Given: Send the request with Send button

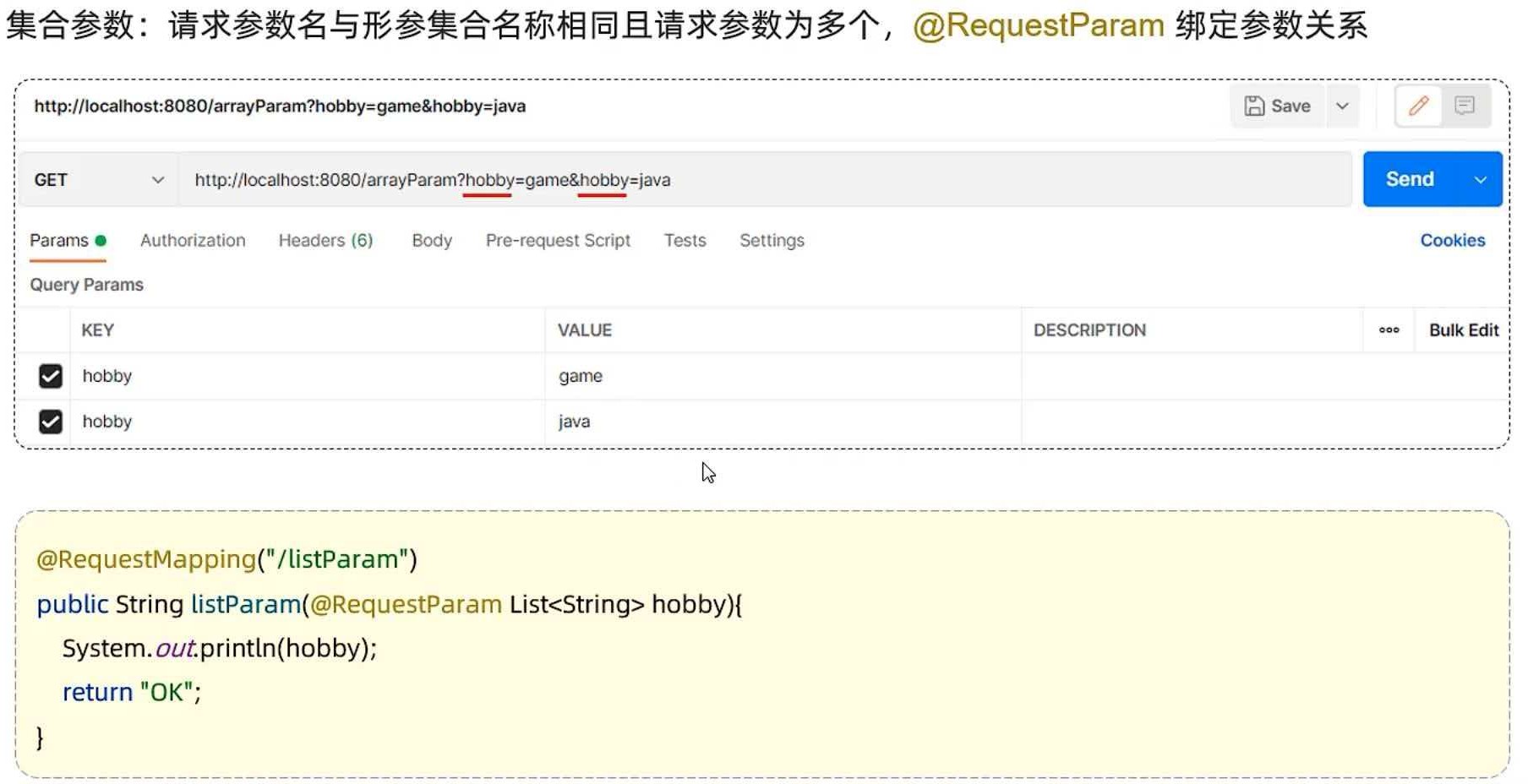Looking at the screenshot, I should point(1410,179).
